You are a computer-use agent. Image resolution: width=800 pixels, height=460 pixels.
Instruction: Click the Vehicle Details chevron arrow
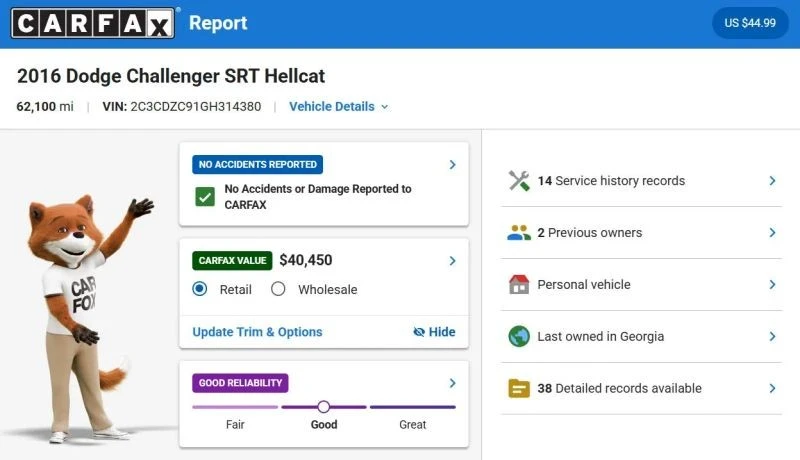point(385,107)
